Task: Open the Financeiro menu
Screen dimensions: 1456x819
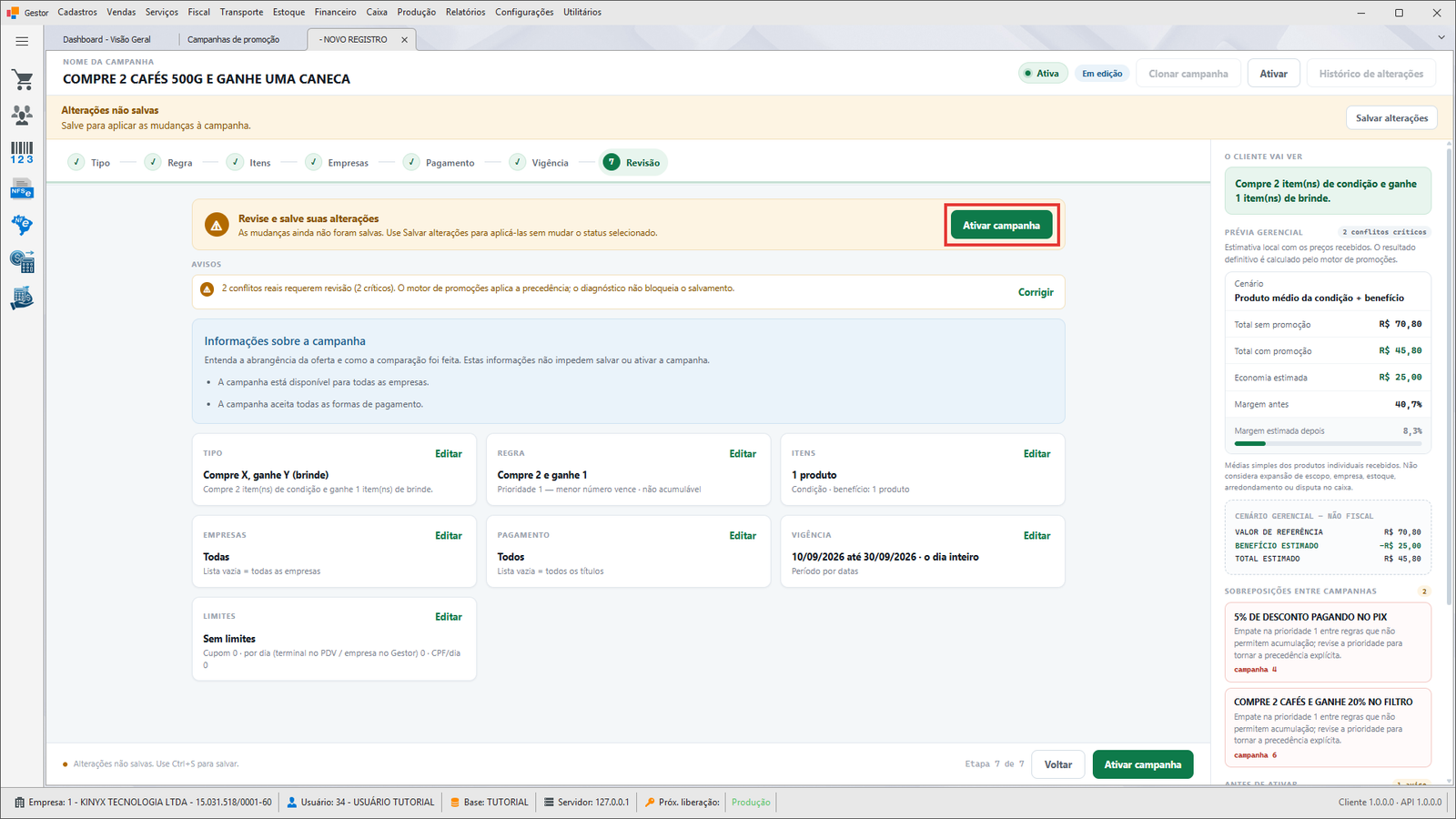Action: coord(336,12)
